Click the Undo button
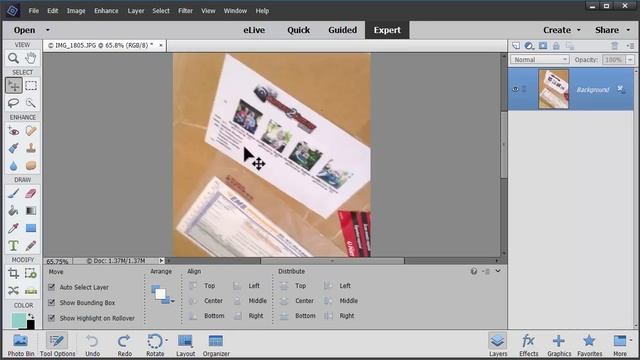 [92, 345]
